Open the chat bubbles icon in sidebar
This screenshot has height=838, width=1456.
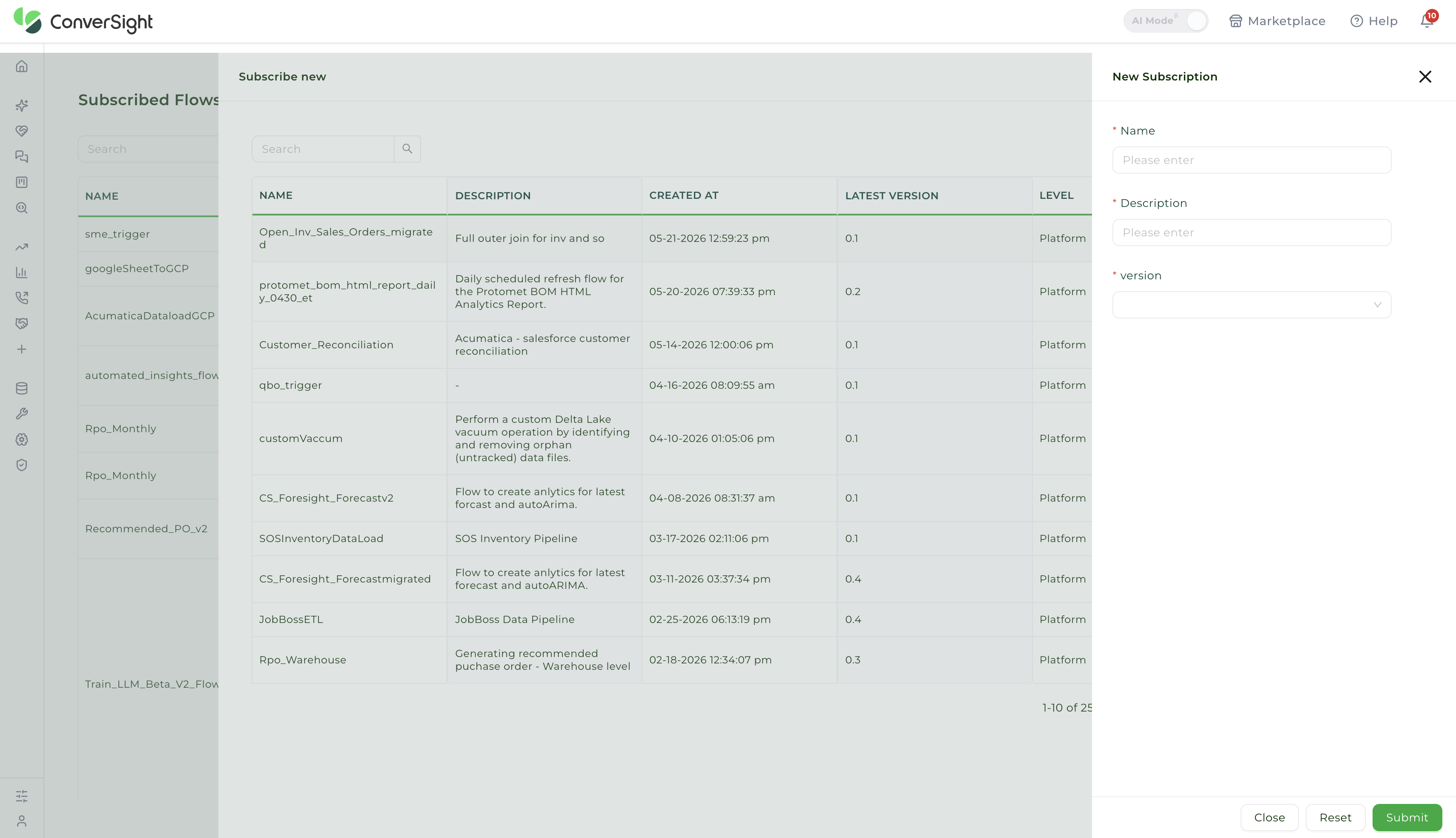click(22, 157)
